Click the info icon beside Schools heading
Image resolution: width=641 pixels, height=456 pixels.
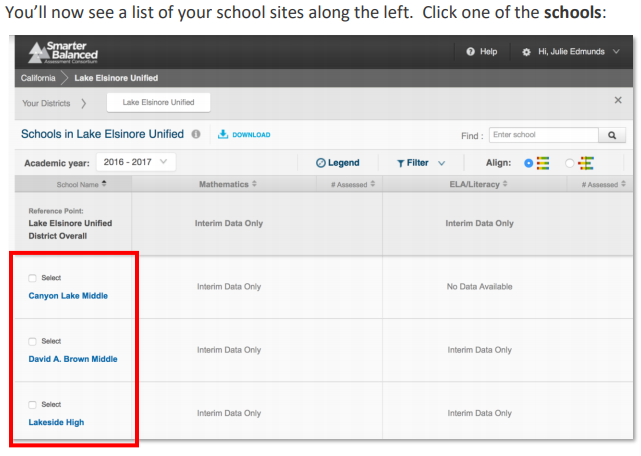tap(196, 134)
